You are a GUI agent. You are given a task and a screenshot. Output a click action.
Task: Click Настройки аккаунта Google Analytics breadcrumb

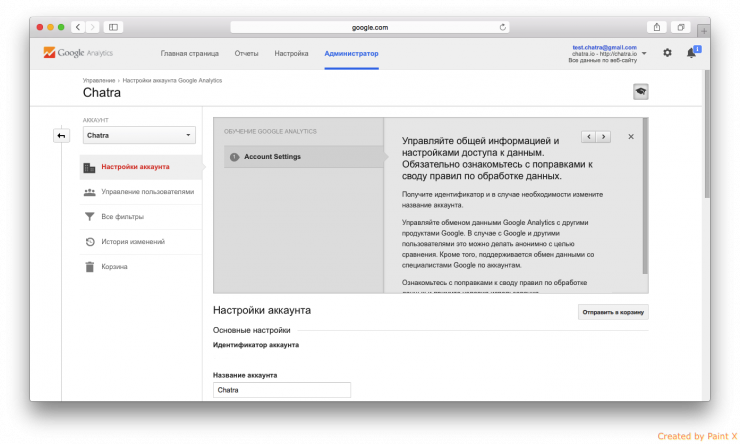(172, 81)
